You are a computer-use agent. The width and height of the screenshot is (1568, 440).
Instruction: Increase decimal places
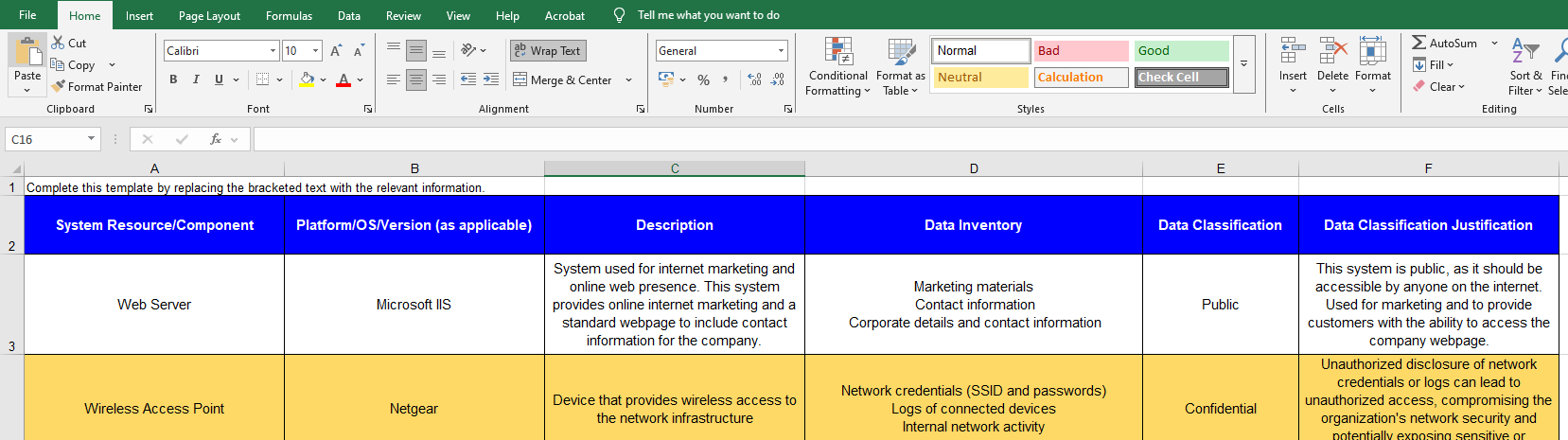pos(754,79)
